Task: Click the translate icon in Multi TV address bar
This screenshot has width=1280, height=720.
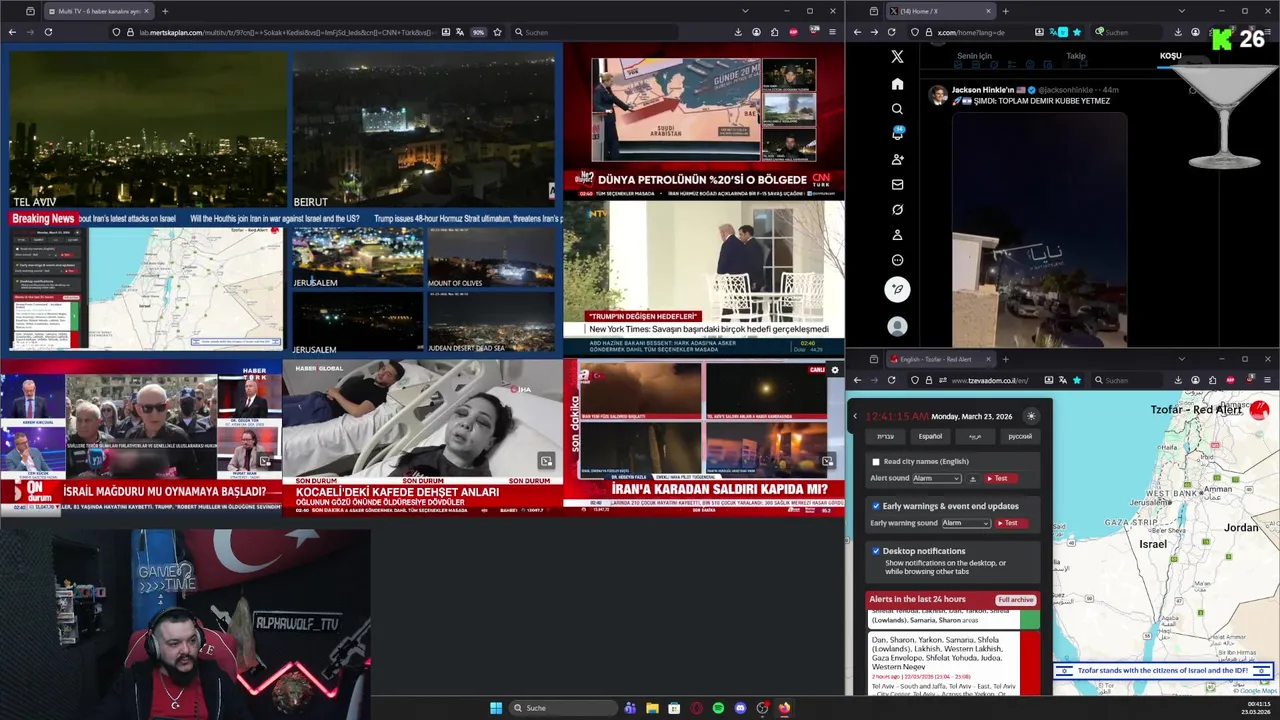Action: 459,32
